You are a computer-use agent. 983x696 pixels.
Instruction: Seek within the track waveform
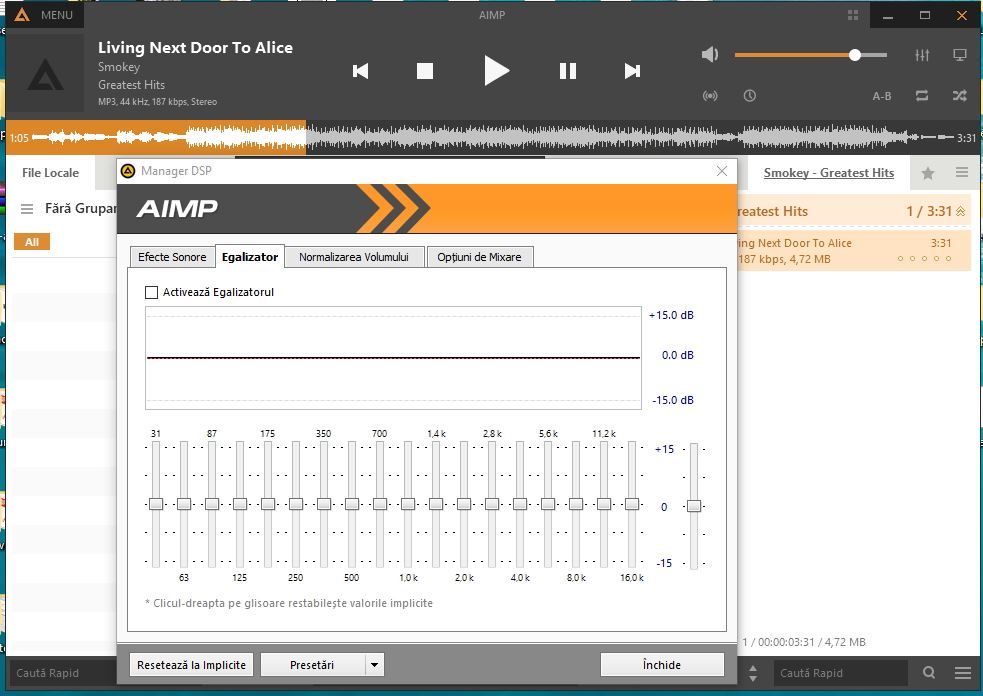(493, 137)
